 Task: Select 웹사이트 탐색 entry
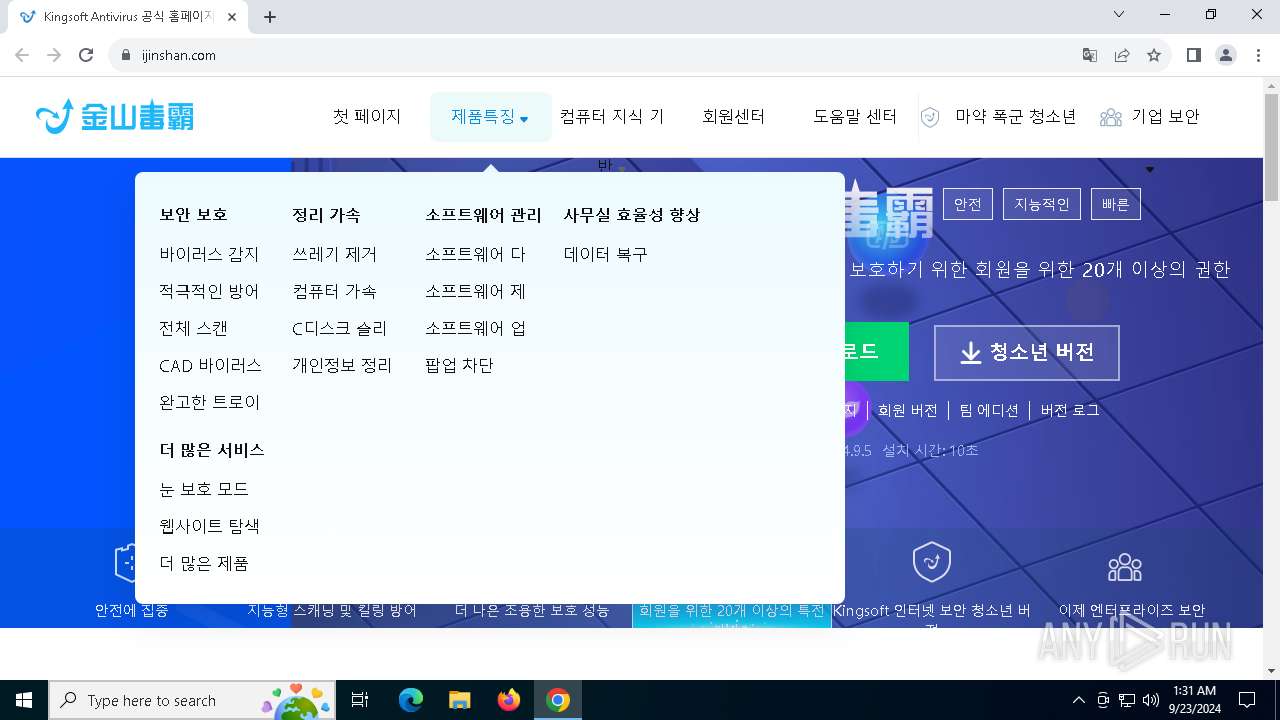(210, 526)
